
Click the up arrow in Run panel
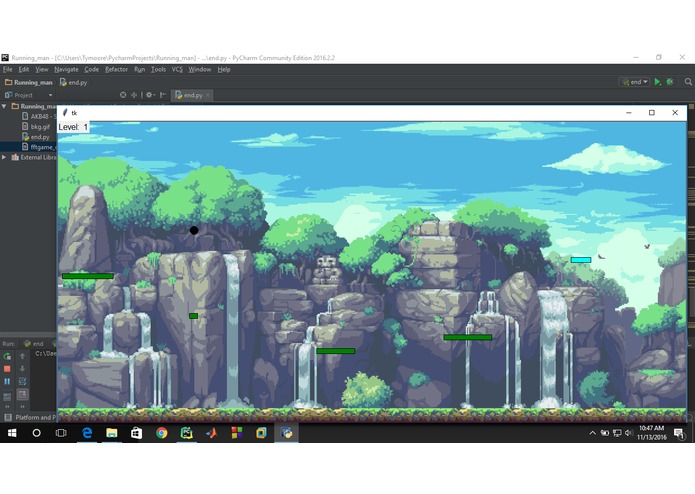point(22,356)
